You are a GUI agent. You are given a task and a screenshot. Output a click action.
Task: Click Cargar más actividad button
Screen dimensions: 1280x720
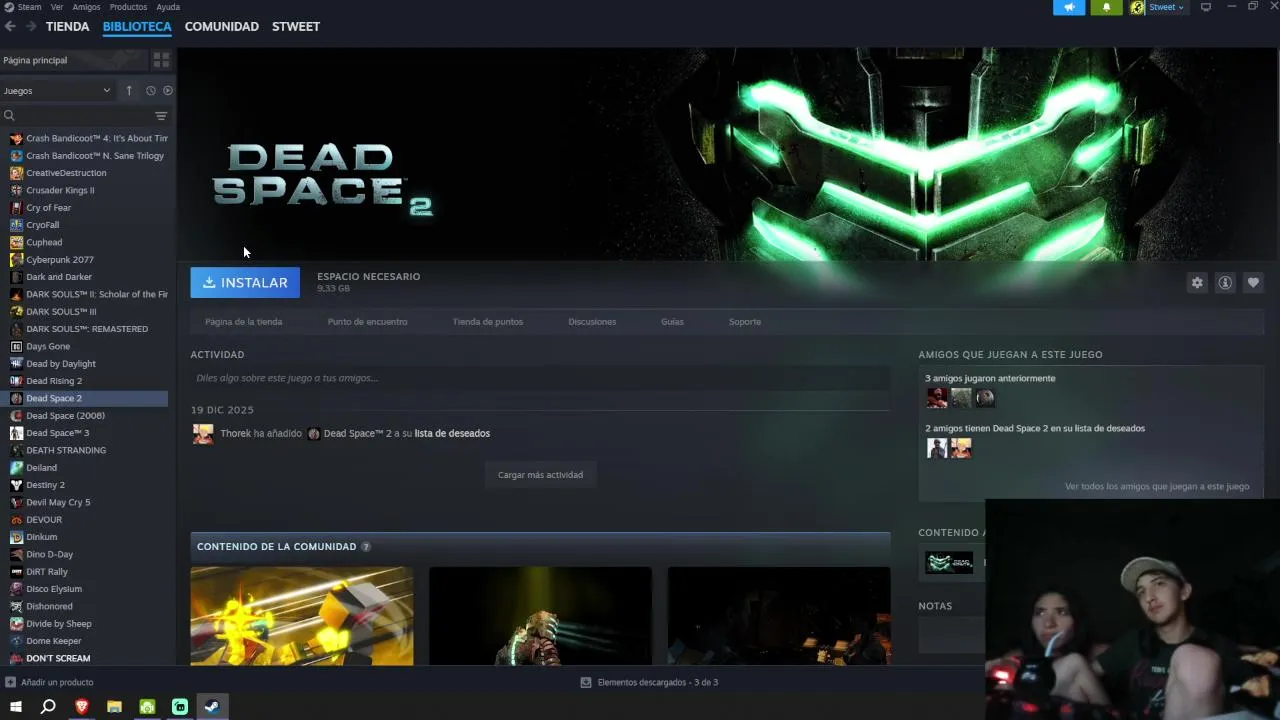[540, 475]
